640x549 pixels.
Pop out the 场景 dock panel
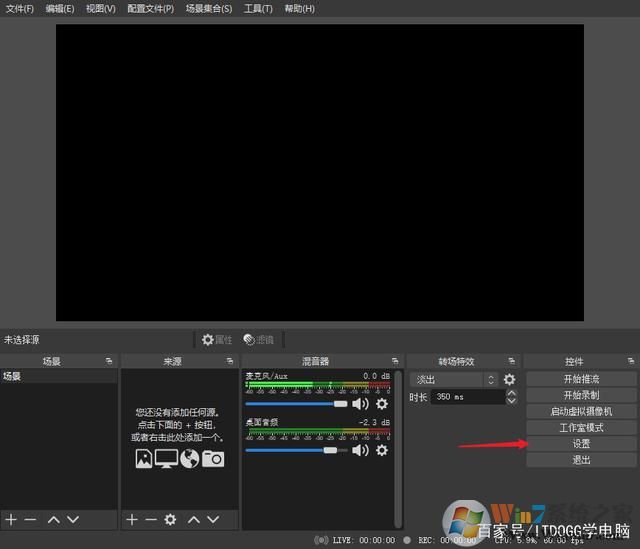pos(109,361)
